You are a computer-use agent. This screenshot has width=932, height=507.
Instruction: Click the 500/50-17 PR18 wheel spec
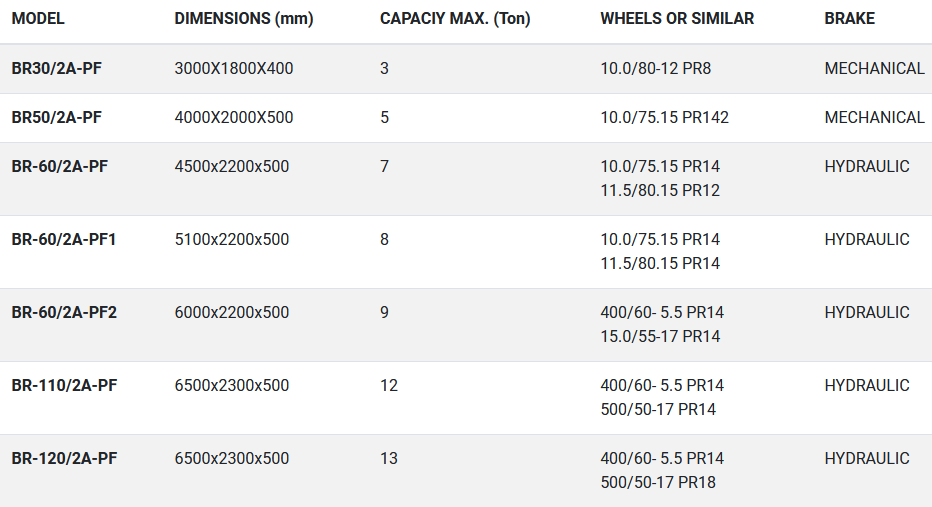(658, 483)
